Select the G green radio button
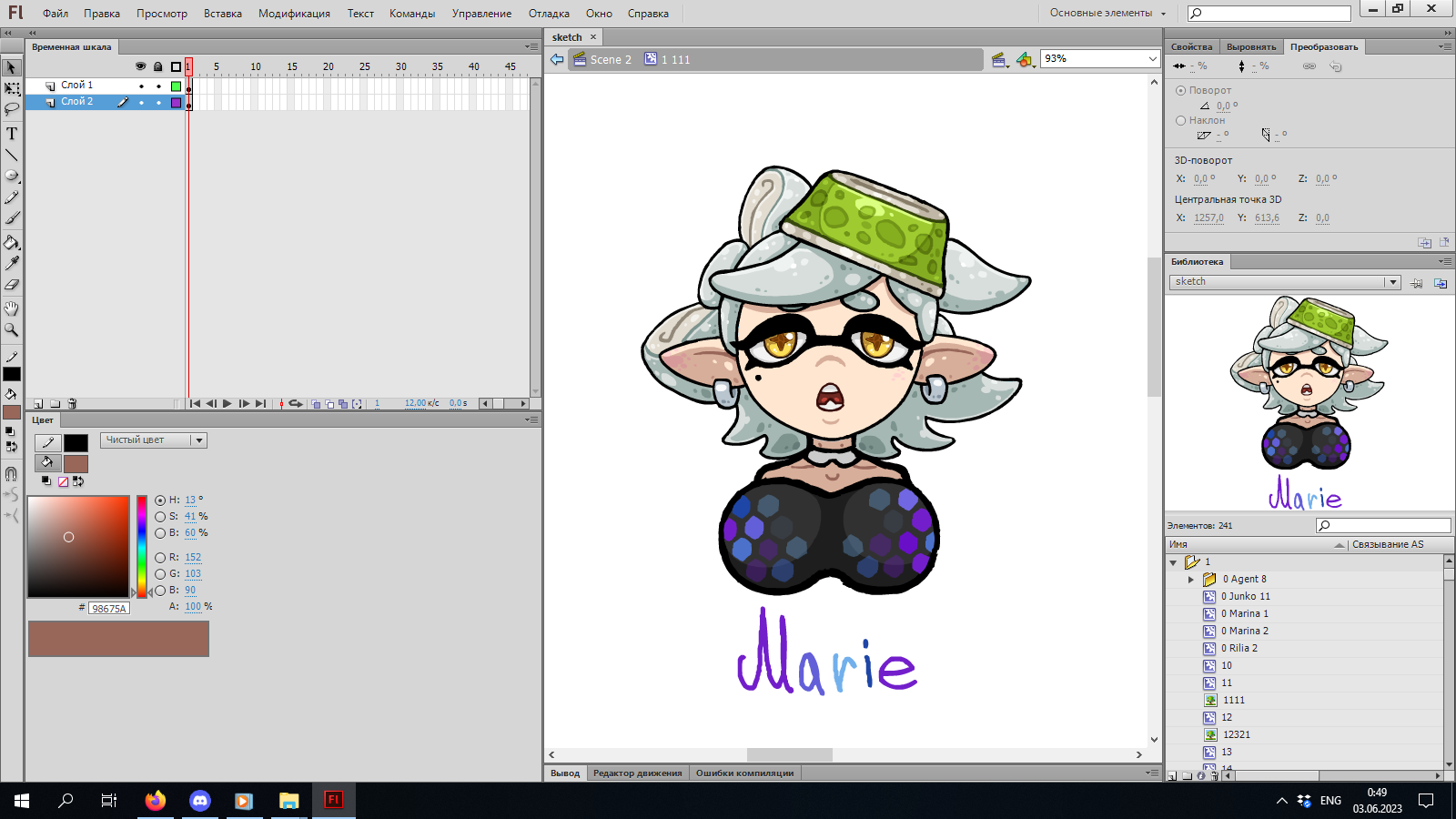This screenshot has height=819, width=1456. [160, 574]
